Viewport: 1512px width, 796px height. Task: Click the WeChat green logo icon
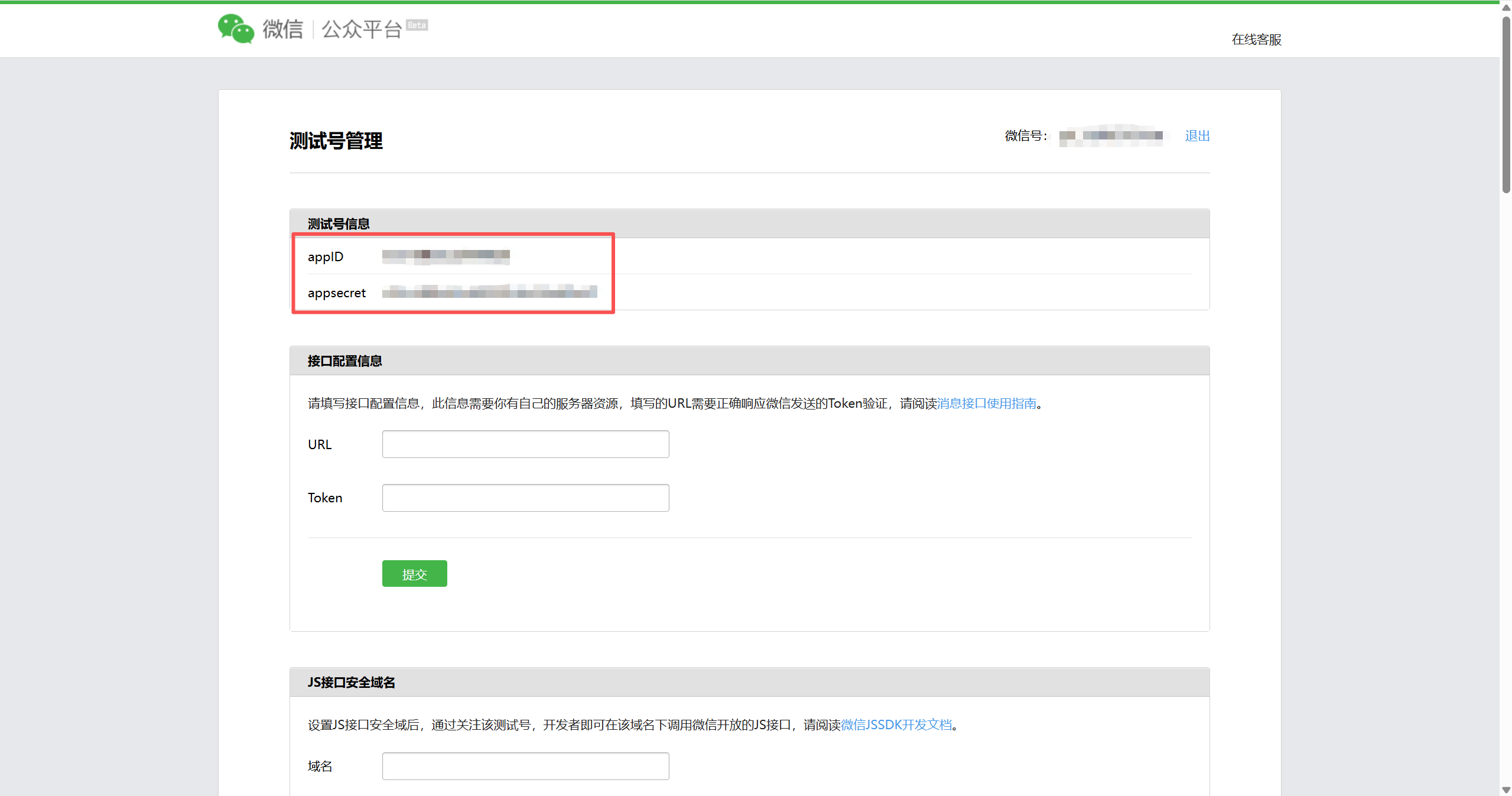[236, 28]
